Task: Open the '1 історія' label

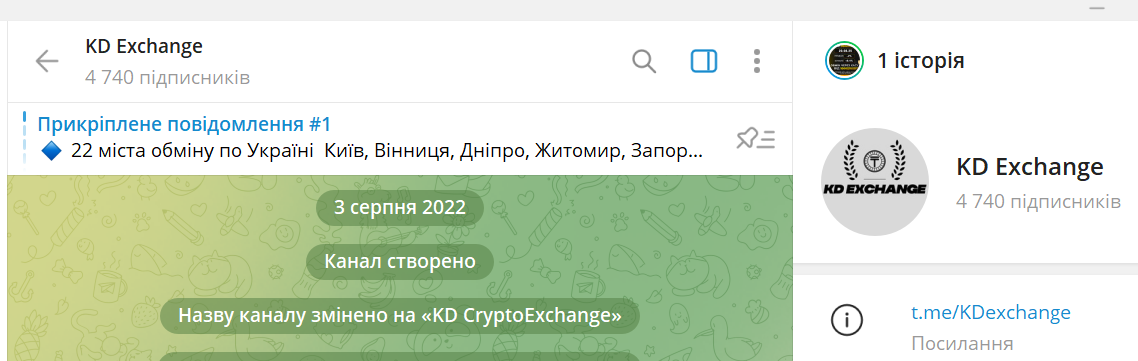Action: [920, 61]
